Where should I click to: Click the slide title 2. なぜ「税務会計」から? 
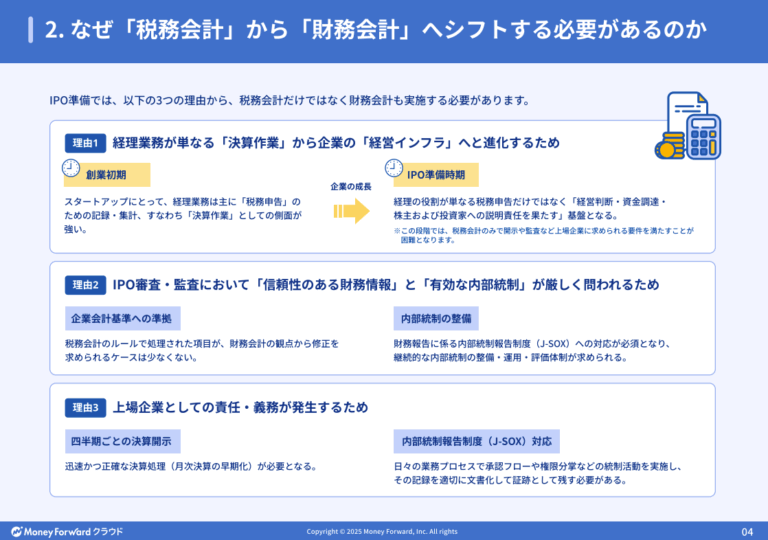(x=376, y=30)
